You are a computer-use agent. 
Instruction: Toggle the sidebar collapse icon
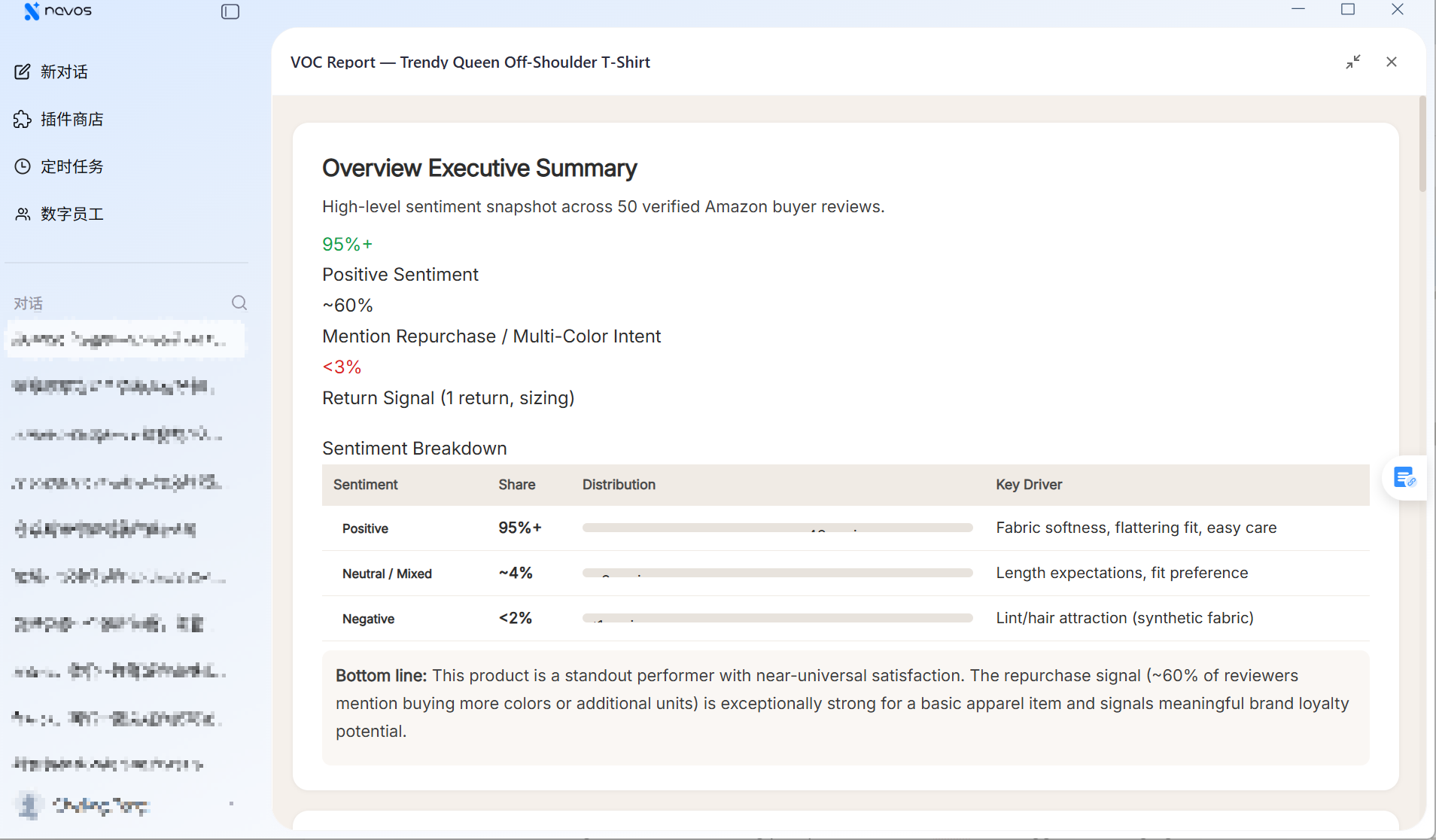tap(230, 11)
